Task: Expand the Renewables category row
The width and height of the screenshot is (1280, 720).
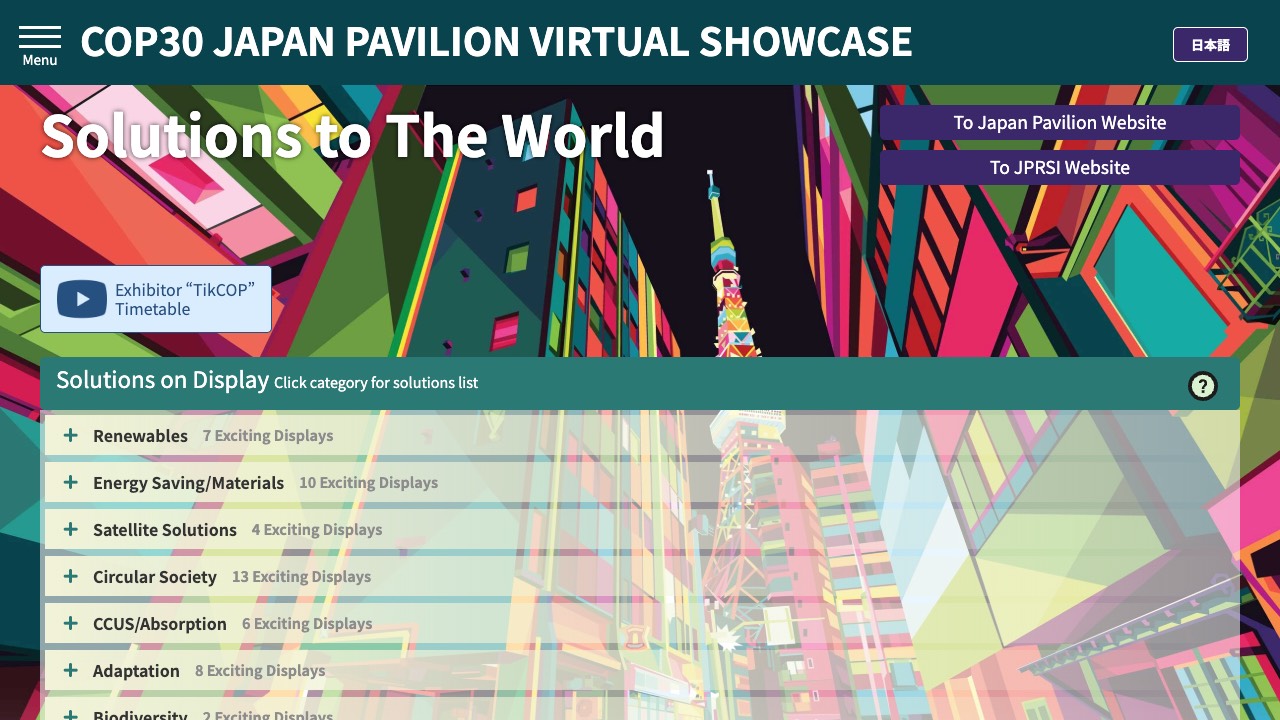Action: click(640, 435)
